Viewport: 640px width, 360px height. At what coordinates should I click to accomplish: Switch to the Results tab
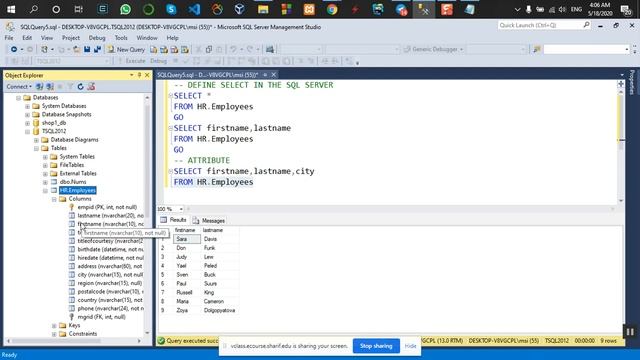(173, 220)
